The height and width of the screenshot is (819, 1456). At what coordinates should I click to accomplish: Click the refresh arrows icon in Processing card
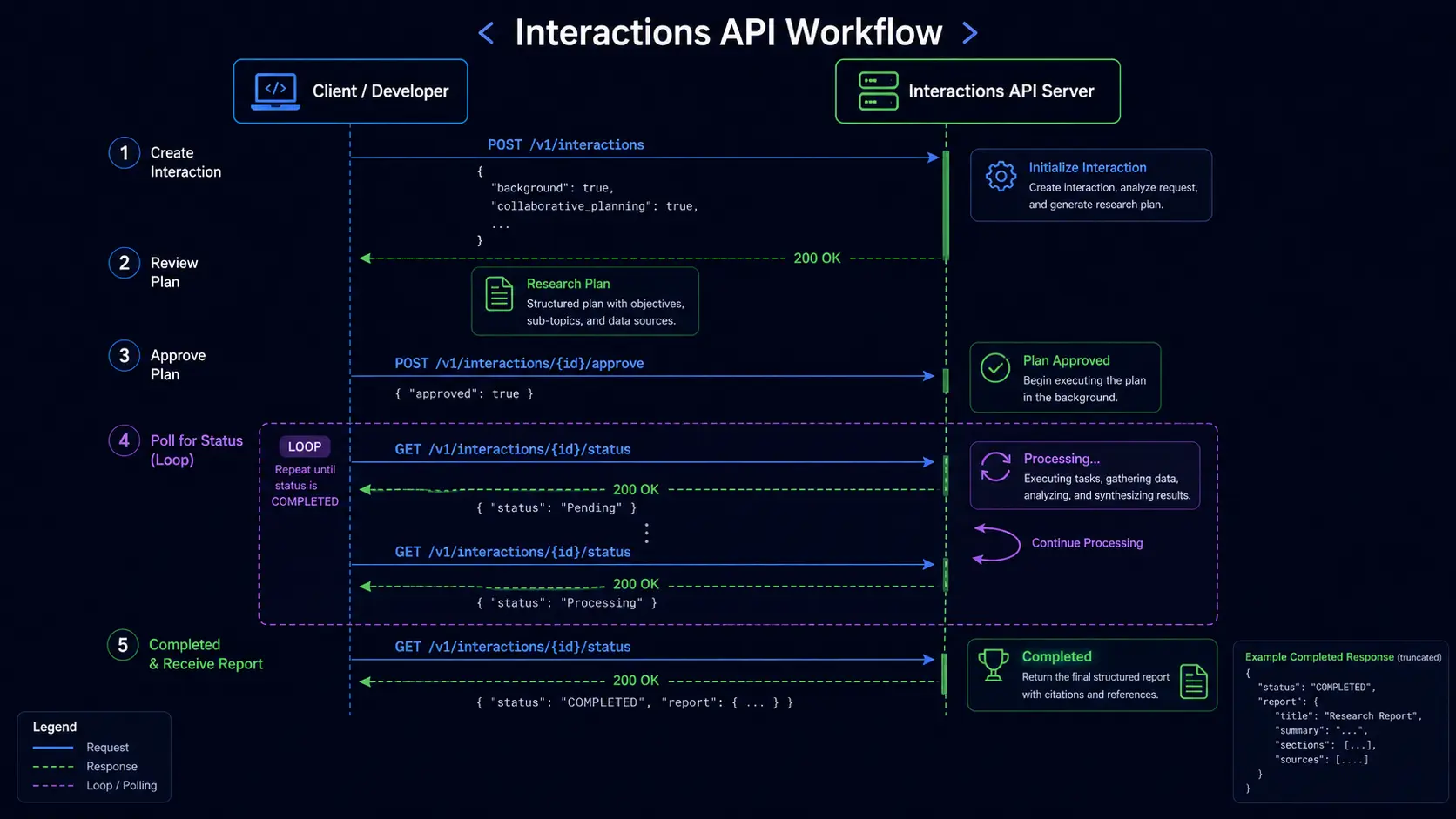tap(995, 467)
